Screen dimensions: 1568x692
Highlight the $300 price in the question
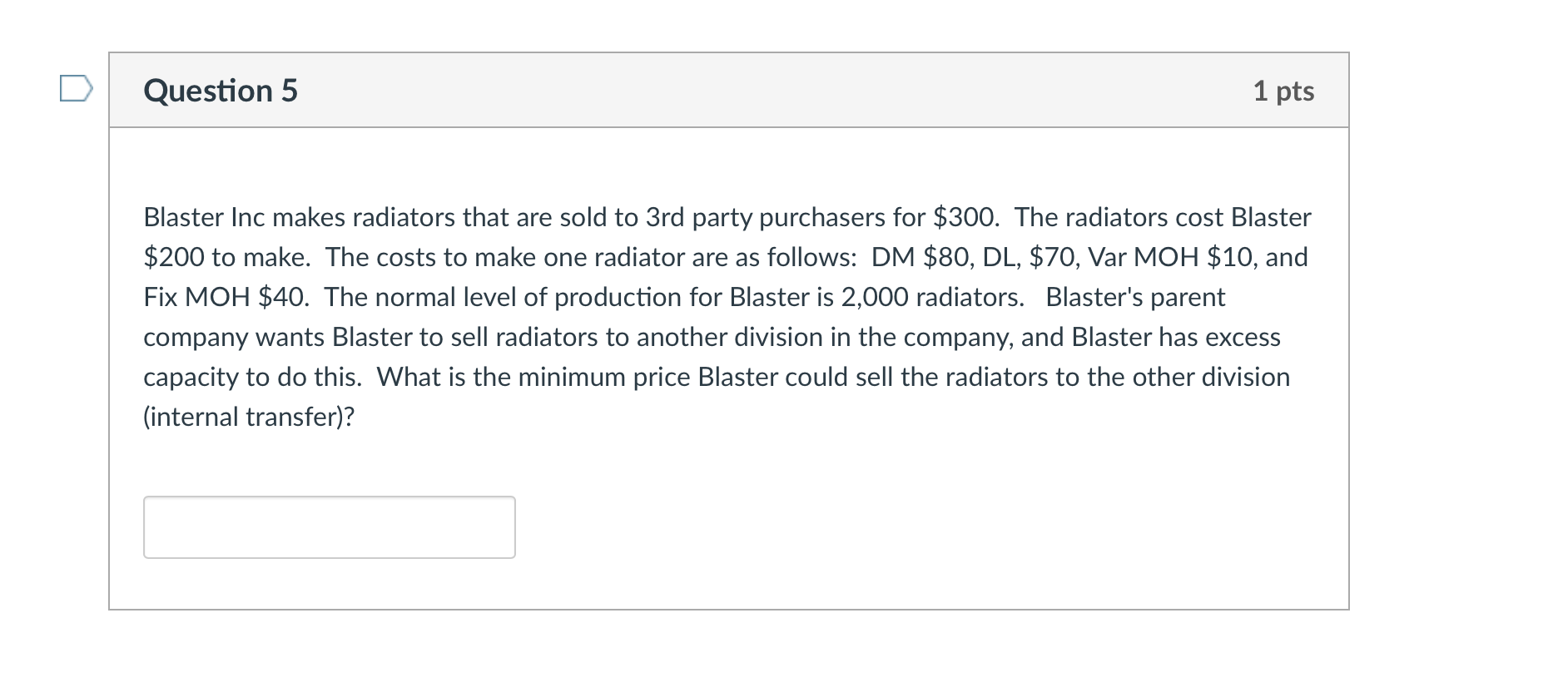tap(964, 218)
